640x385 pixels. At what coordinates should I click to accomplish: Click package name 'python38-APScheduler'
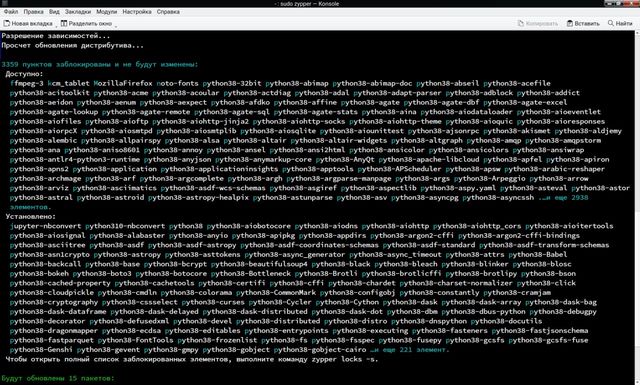click(x=399, y=169)
